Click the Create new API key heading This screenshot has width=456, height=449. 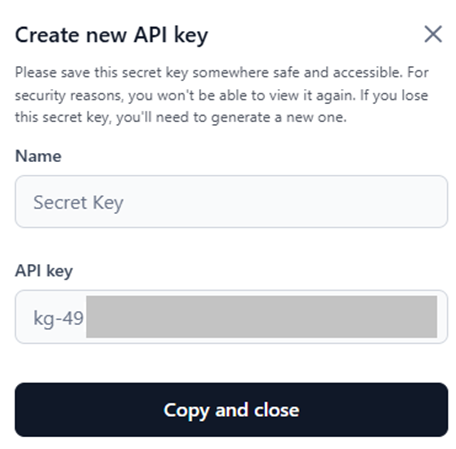pyautogui.click(x=112, y=35)
